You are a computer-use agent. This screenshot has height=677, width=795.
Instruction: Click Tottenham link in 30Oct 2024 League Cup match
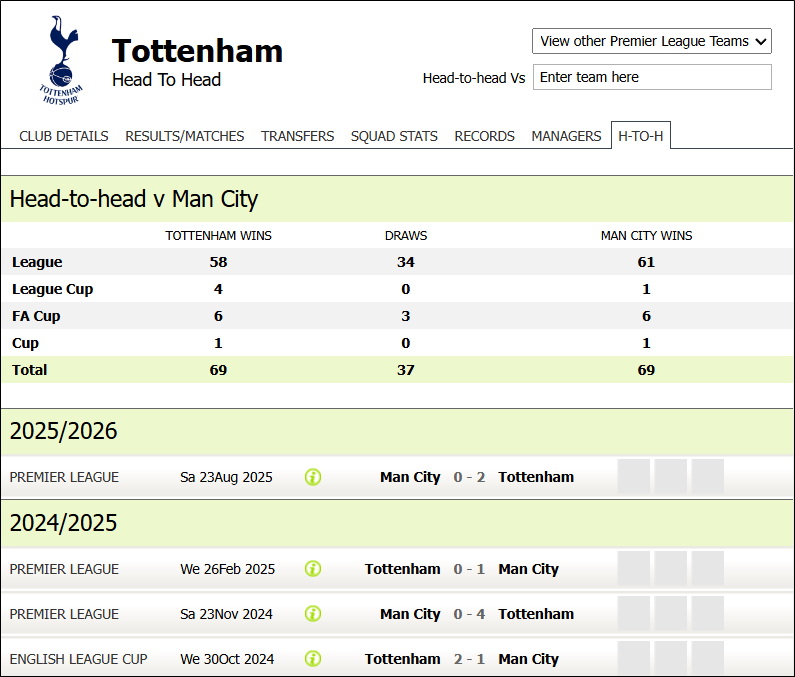[x=402, y=659]
